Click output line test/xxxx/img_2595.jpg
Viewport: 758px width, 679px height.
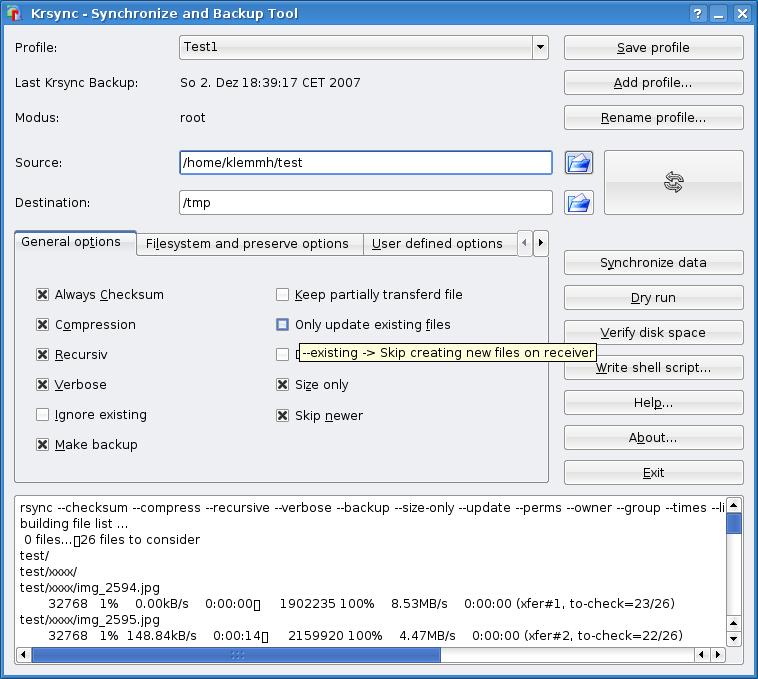(x=89, y=620)
